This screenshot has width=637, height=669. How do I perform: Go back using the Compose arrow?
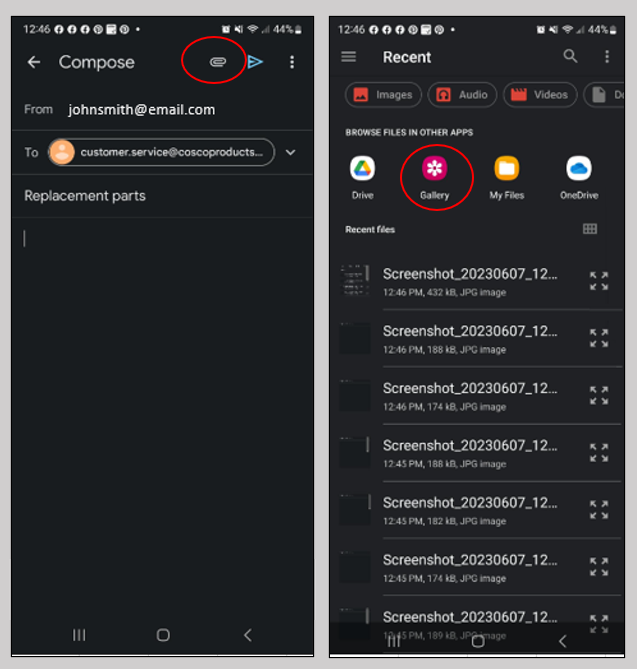click(34, 62)
